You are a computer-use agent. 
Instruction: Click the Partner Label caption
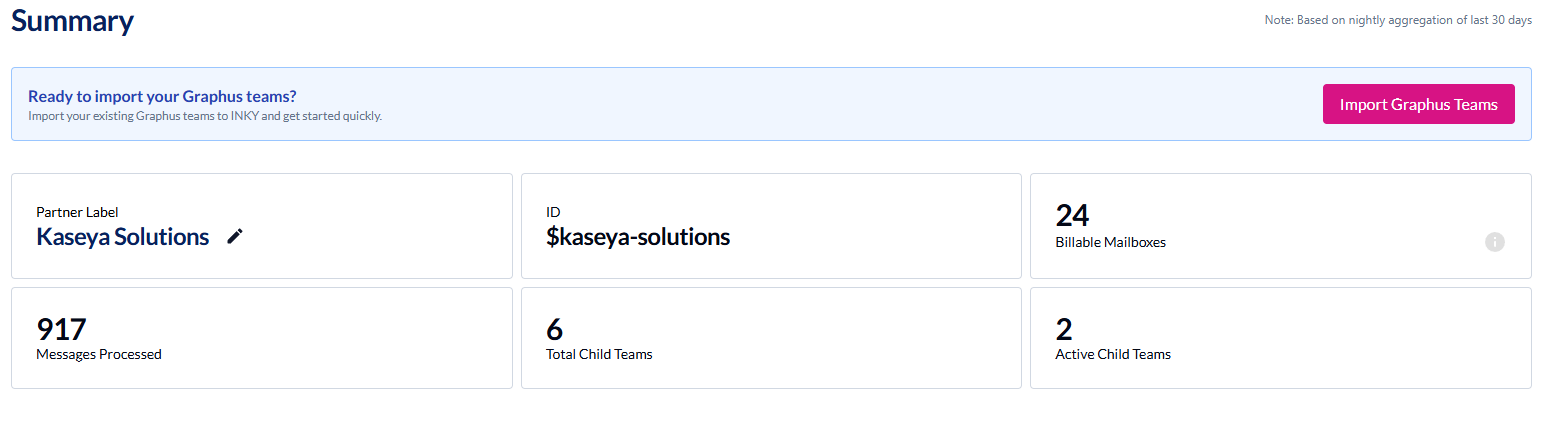pyautogui.click(x=77, y=212)
